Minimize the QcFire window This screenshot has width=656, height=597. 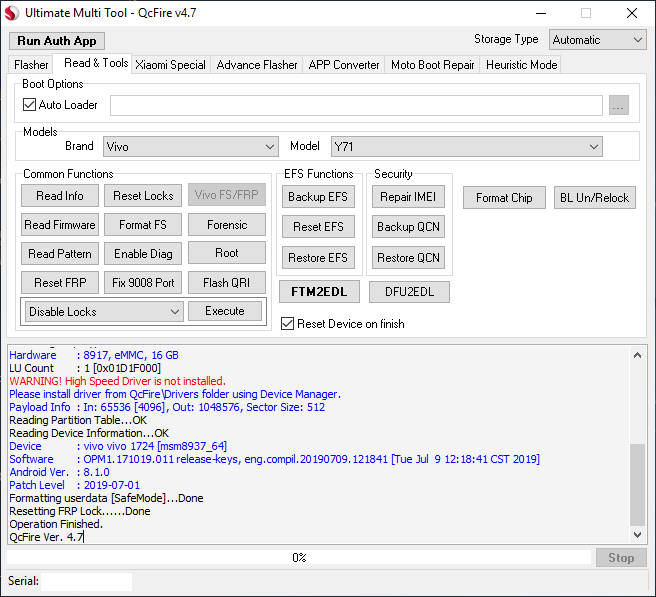(x=541, y=13)
